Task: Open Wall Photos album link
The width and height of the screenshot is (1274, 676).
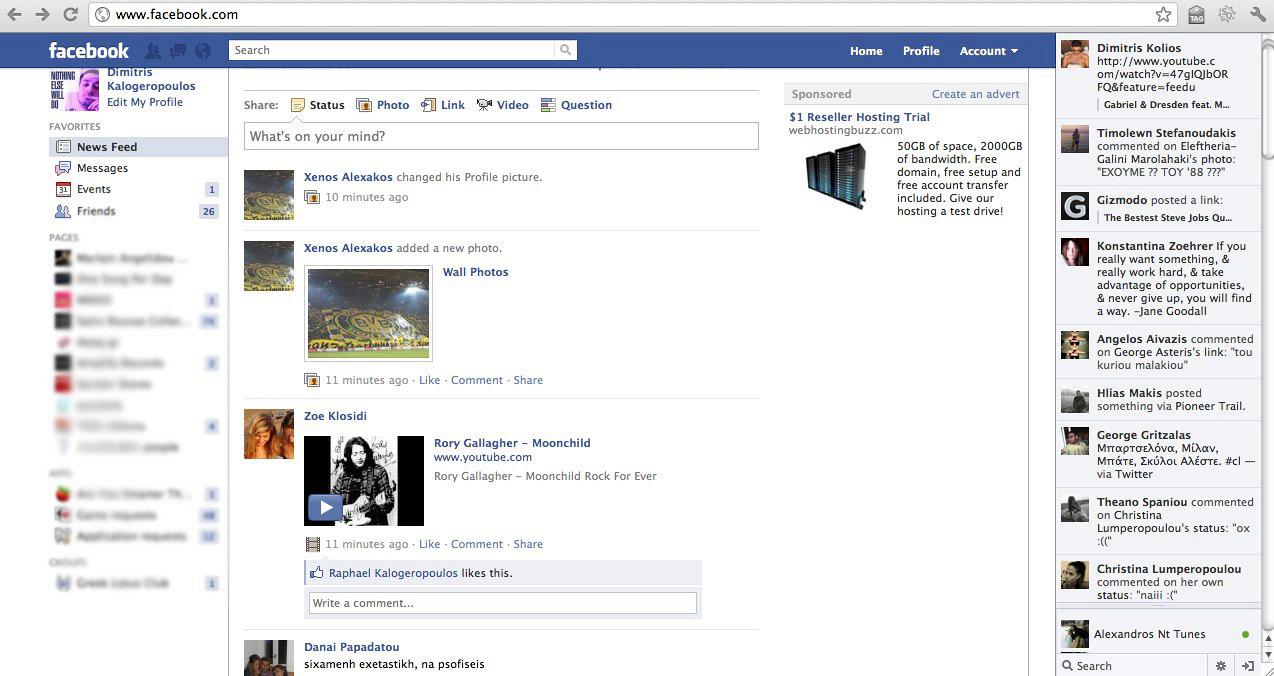Action: (476, 272)
